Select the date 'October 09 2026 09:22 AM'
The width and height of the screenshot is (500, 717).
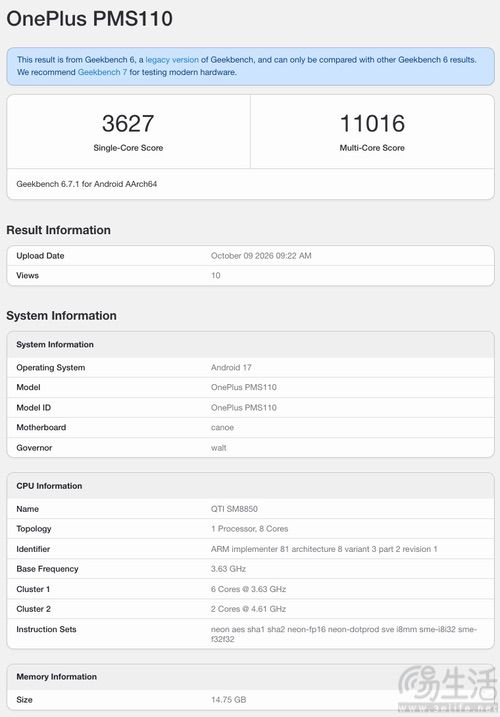coord(261,256)
